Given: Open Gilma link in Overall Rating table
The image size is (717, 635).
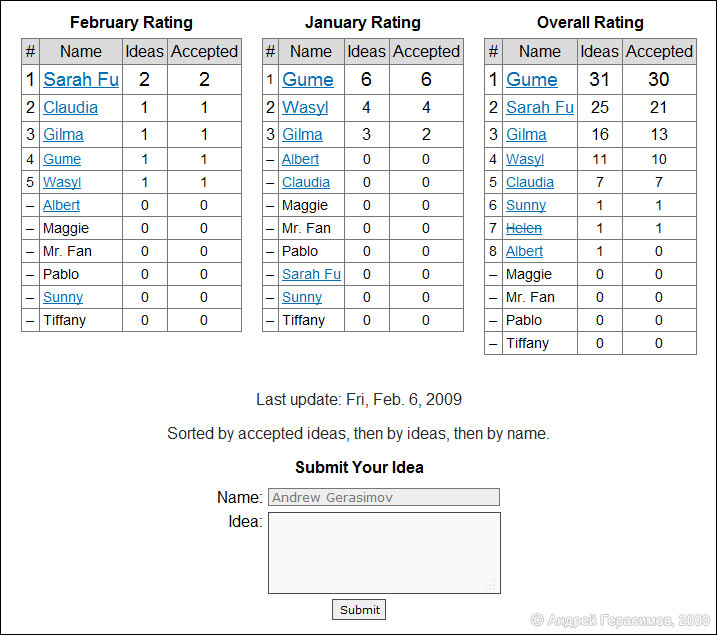Looking at the screenshot, I should 526,134.
